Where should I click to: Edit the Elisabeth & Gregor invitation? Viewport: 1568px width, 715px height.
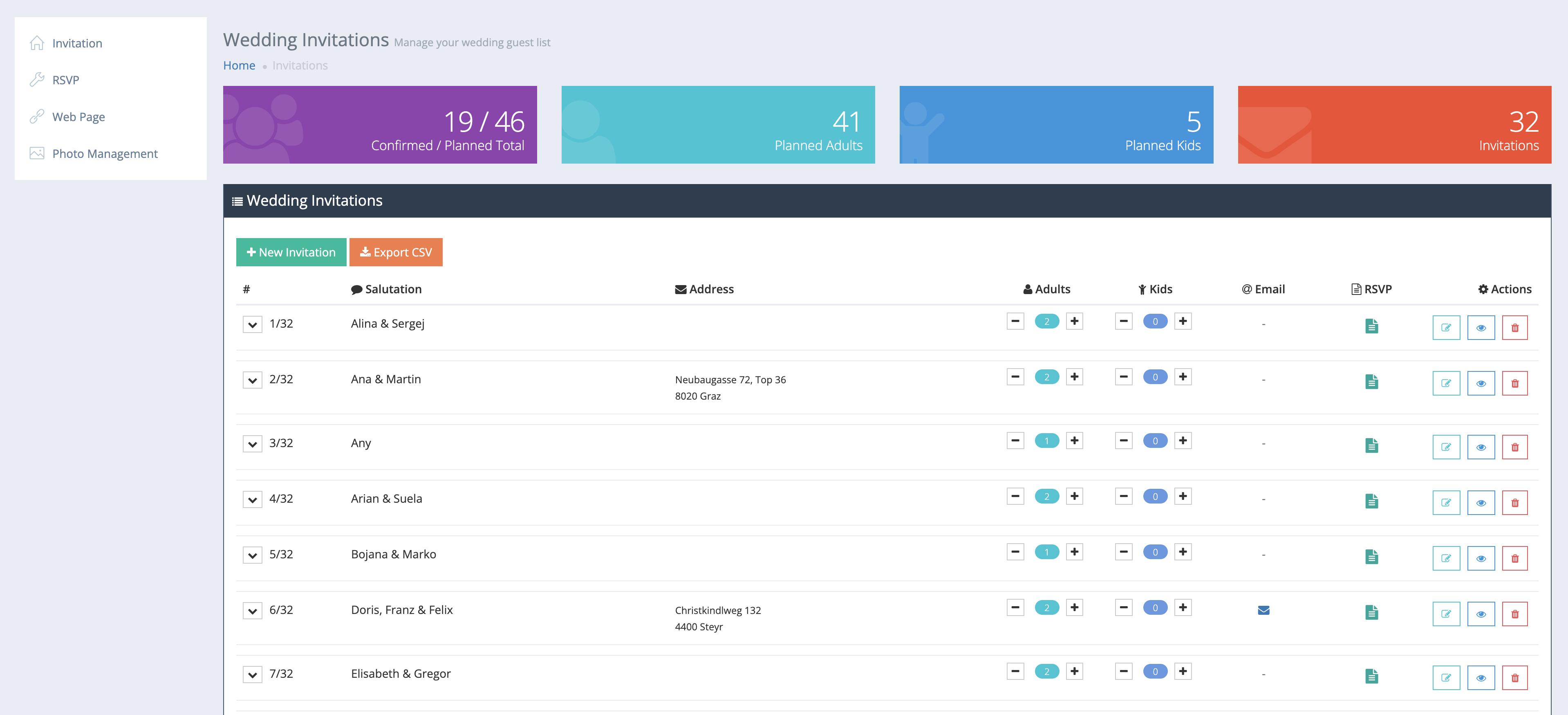[1446, 678]
